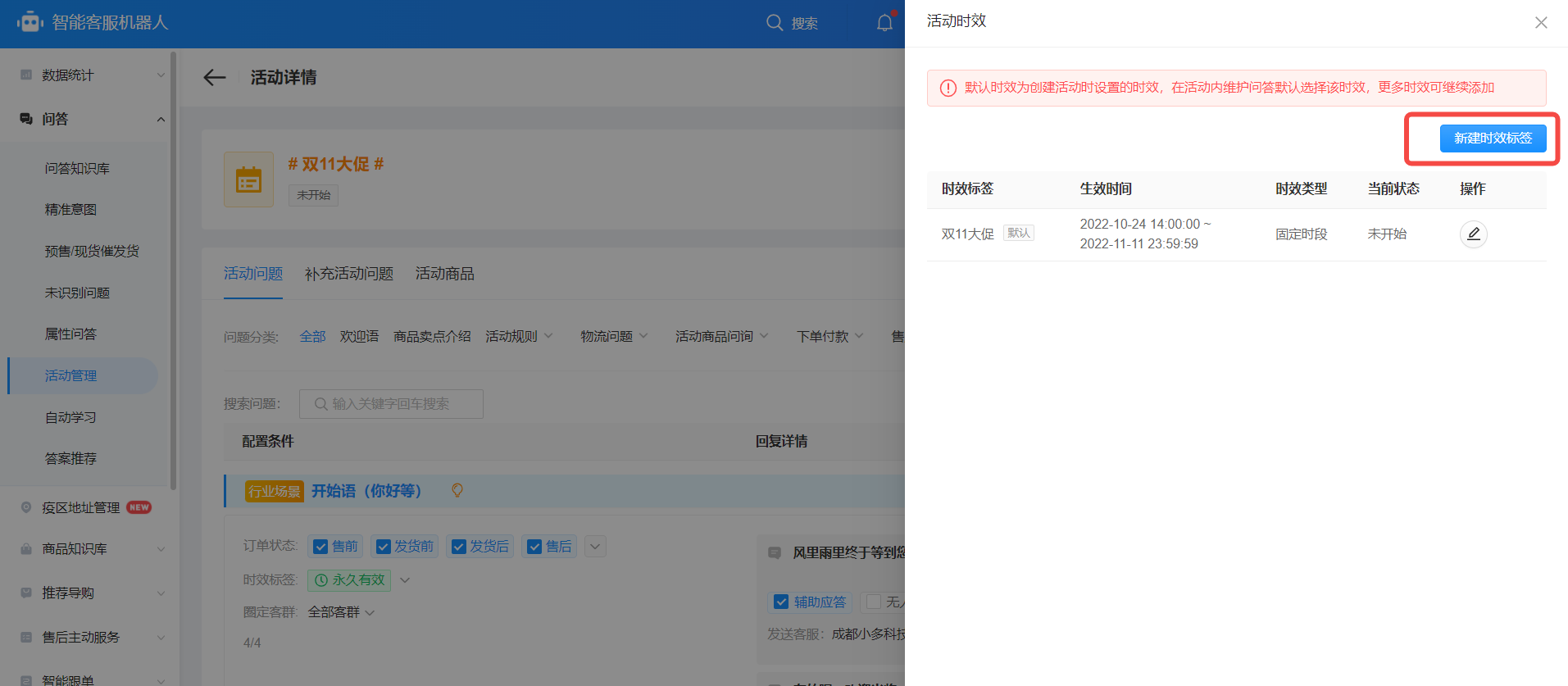The width and height of the screenshot is (1568, 686).
Task: Open the notification bell
Action: click(884, 23)
